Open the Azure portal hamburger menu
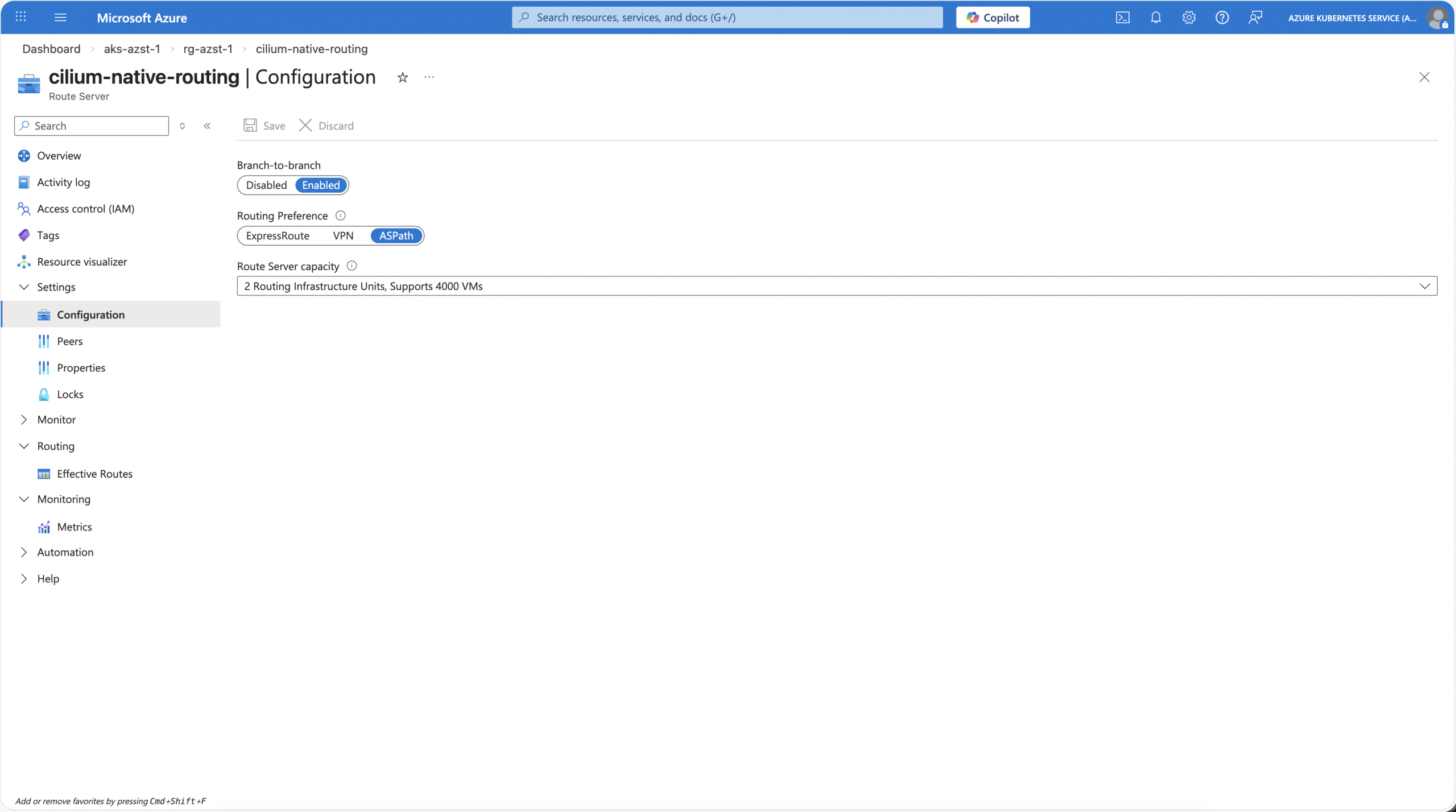This screenshot has width=1456, height=812. [x=60, y=18]
